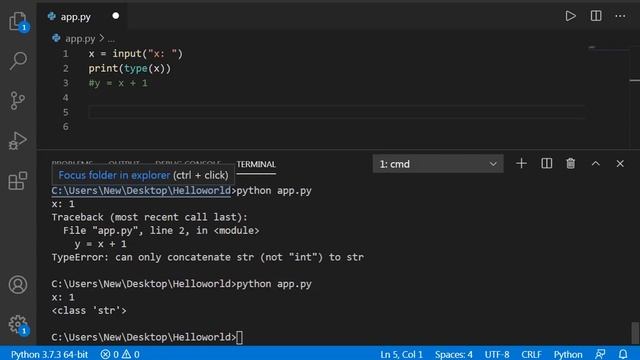Switch to the TERMINAL panel tab
The width and height of the screenshot is (640, 360).
click(256, 164)
